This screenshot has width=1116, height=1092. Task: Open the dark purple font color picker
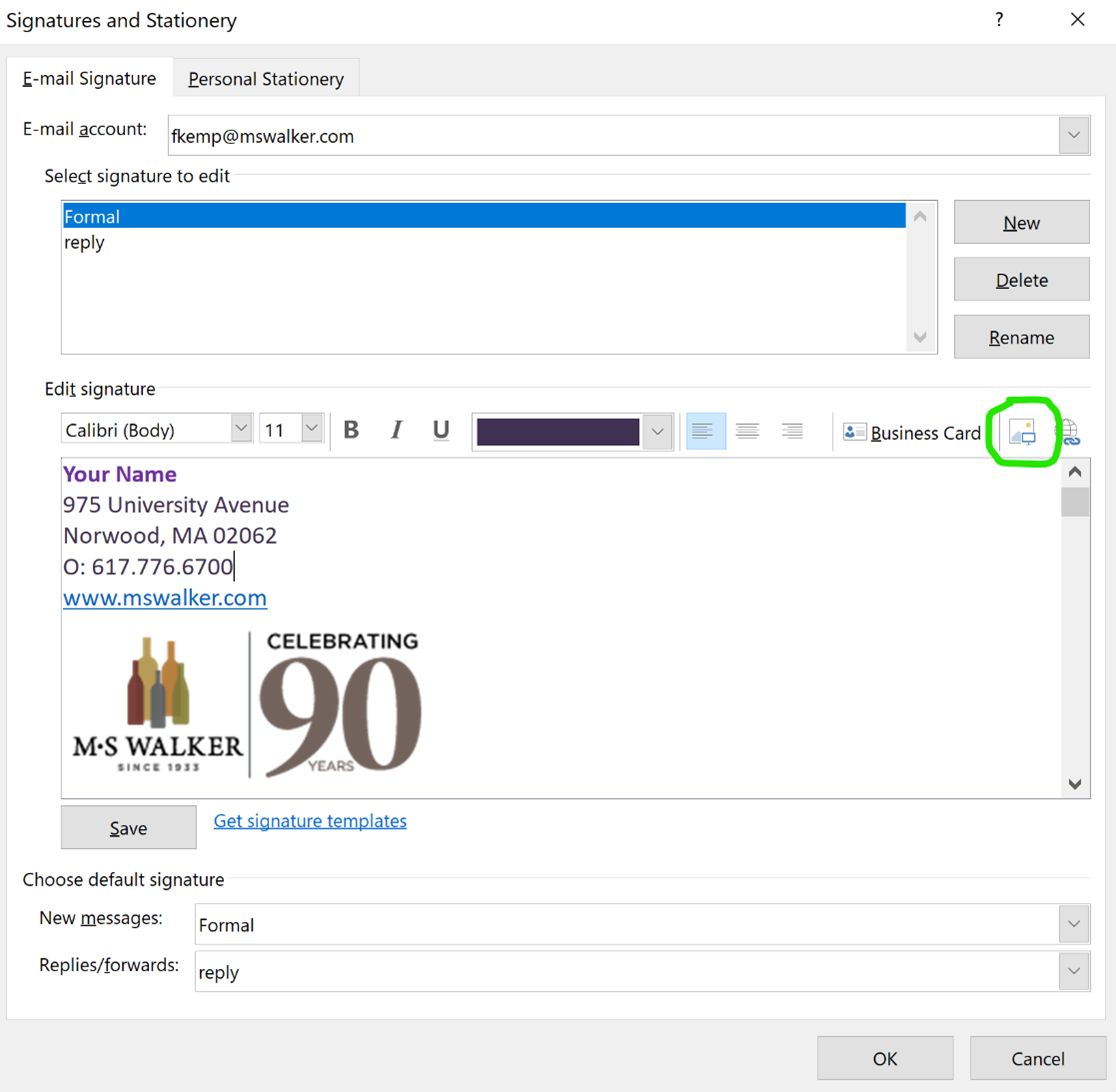[x=657, y=431]
